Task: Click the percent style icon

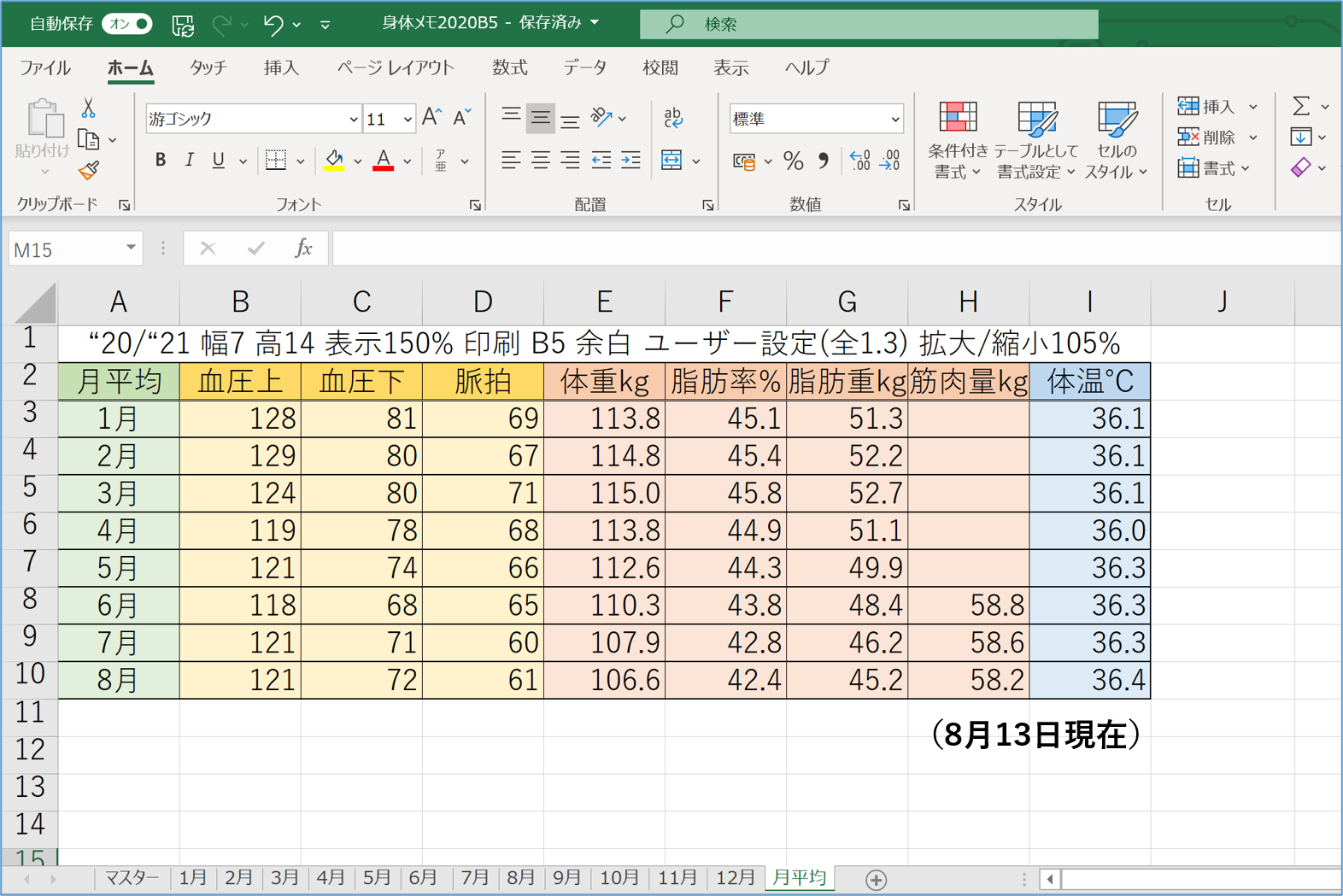Action: coord(794,161)
